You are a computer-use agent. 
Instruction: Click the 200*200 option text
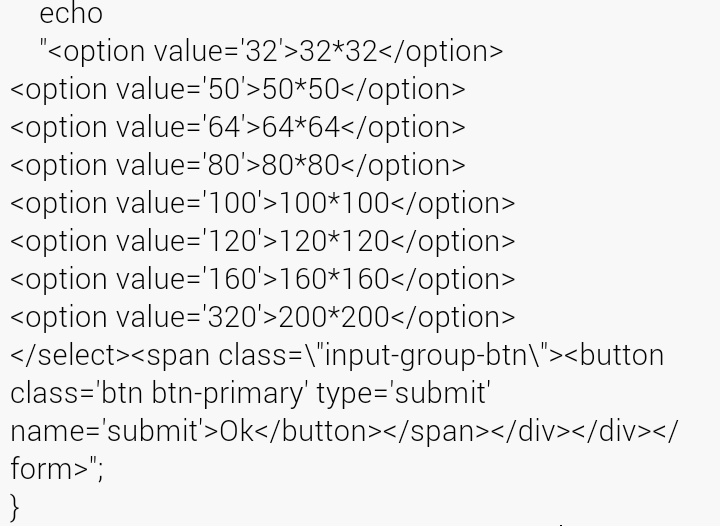pyautogui.click(x=334, y=317)
